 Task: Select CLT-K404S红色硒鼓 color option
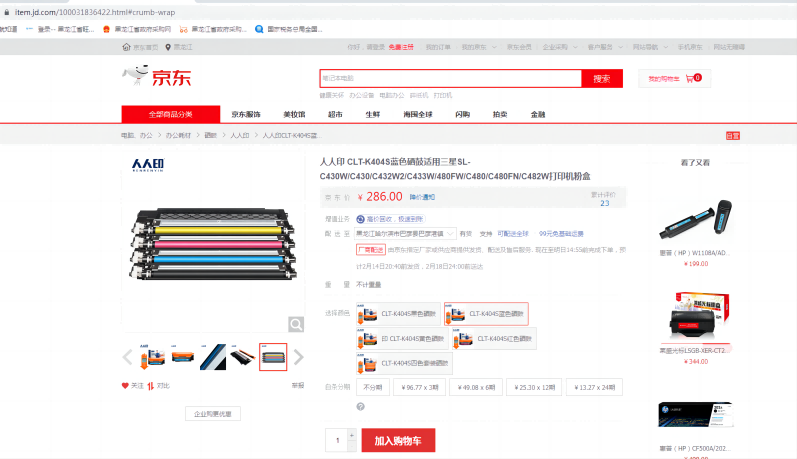pos(494,339)
